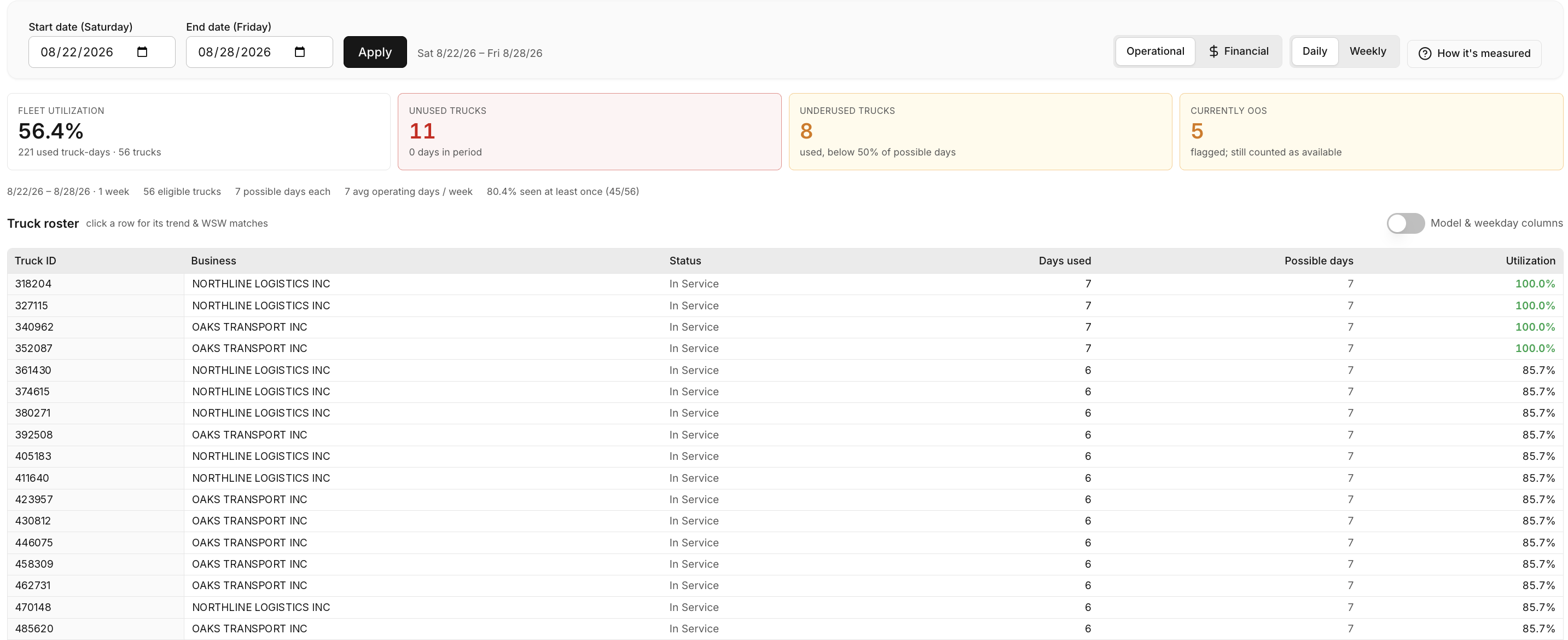Click the End date input field
This screenshot has width=1568, height=640.
259,52
